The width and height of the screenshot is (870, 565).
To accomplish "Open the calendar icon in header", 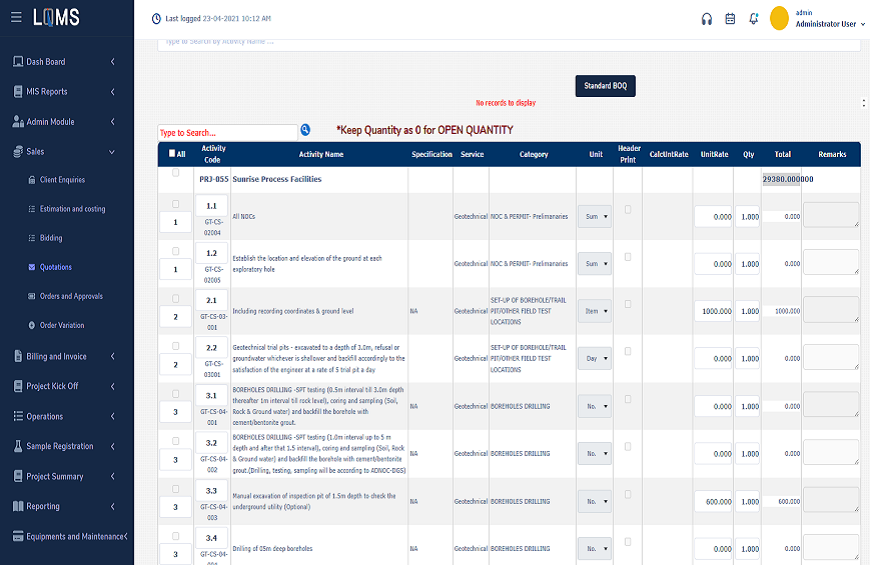I will pyautogui.click(x=730, y=18).
